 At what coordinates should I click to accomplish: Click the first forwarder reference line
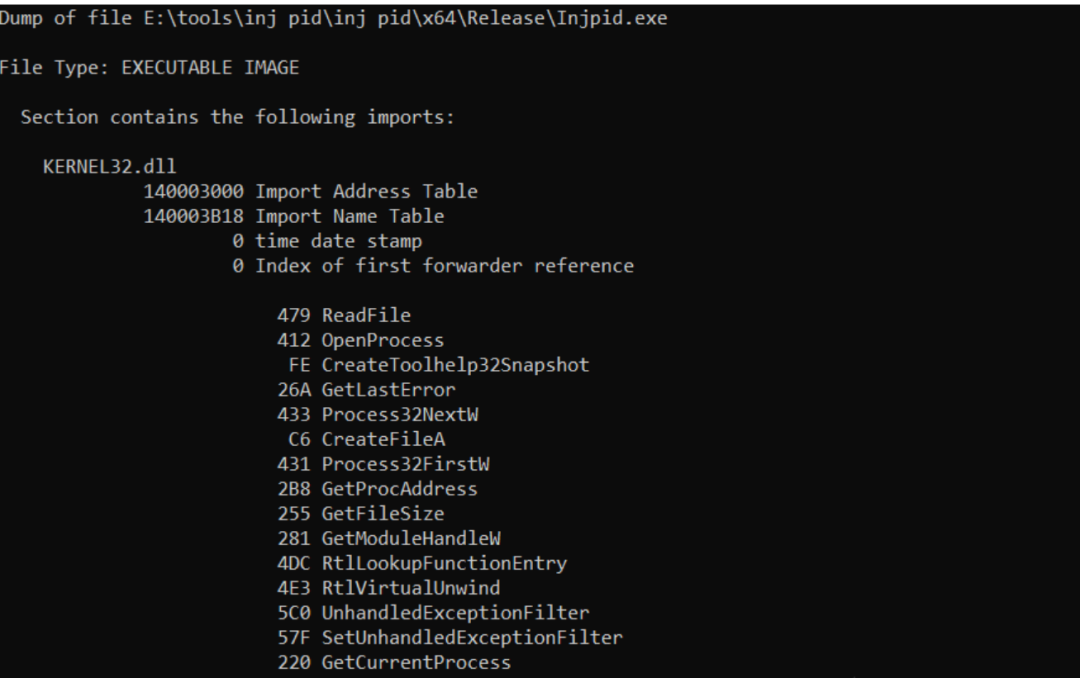(433, 266)
